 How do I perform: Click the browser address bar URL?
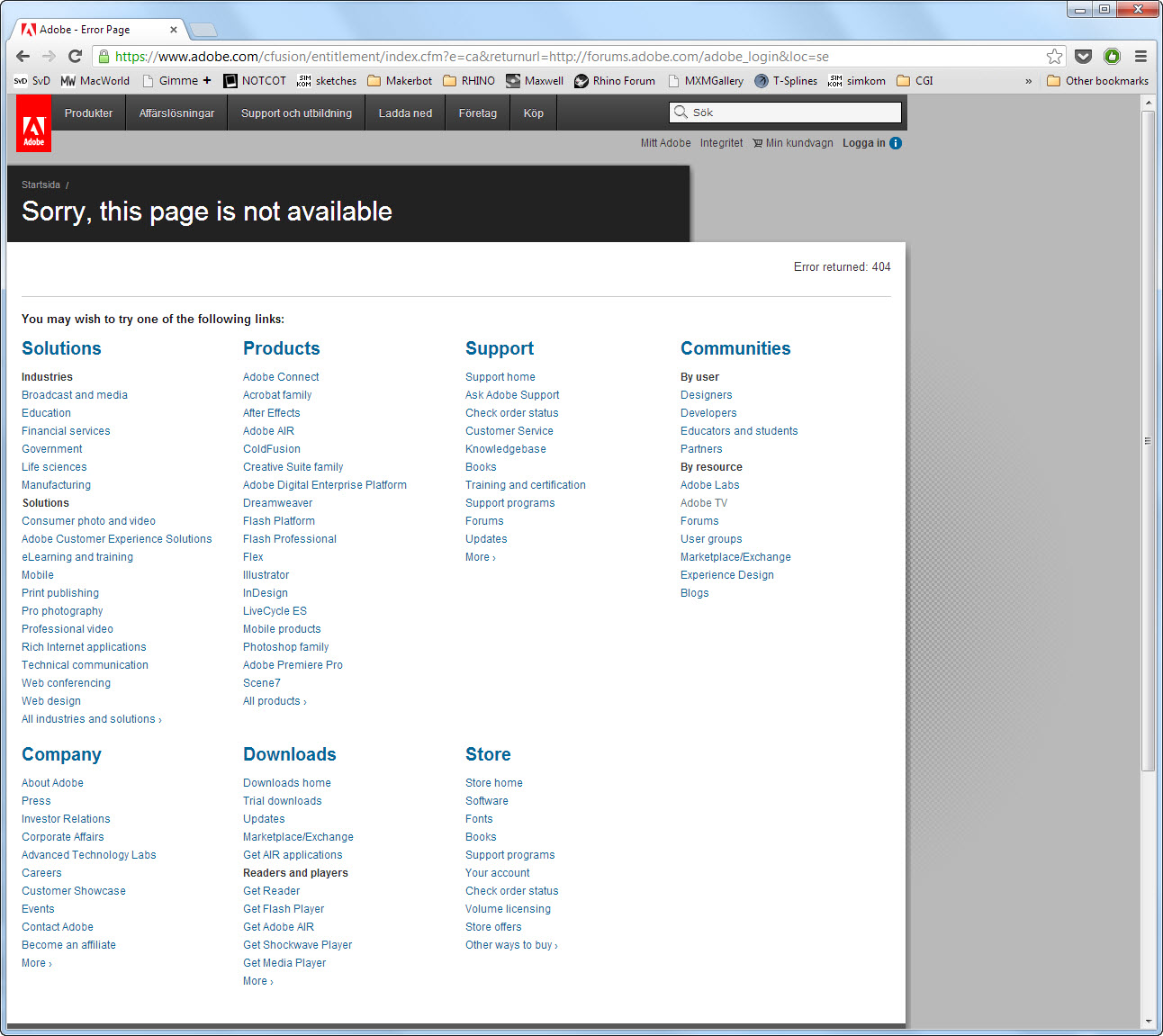coord(472,57)
